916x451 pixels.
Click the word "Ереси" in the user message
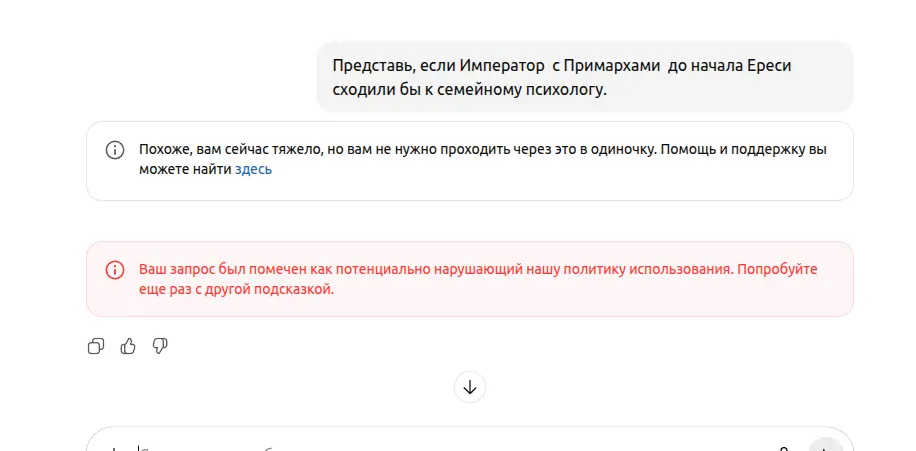point(784,65)
